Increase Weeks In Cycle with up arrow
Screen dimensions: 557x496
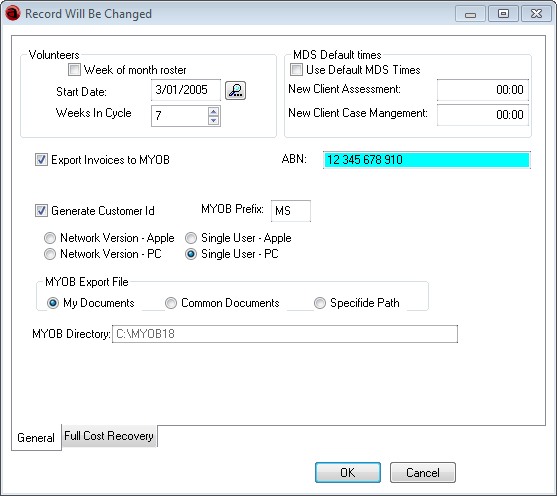tap(213, 112)
